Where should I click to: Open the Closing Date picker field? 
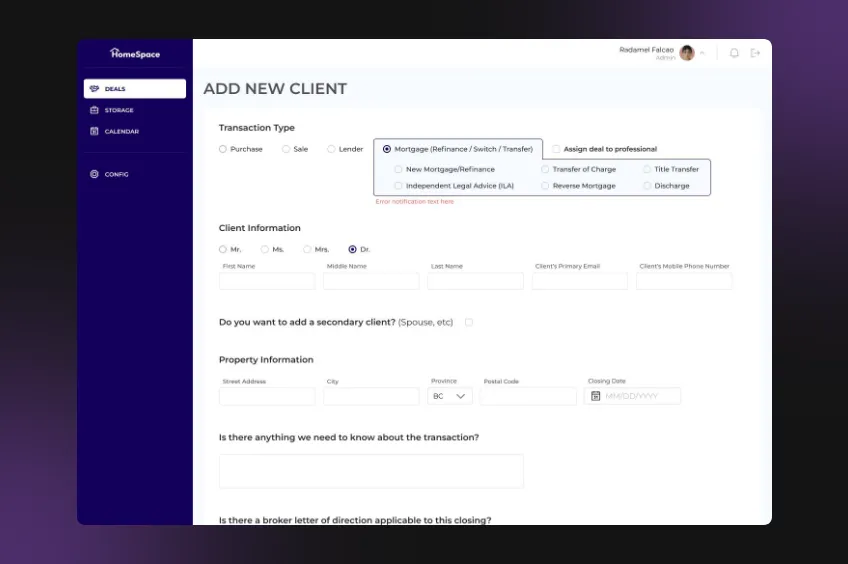tap(640, 396)
